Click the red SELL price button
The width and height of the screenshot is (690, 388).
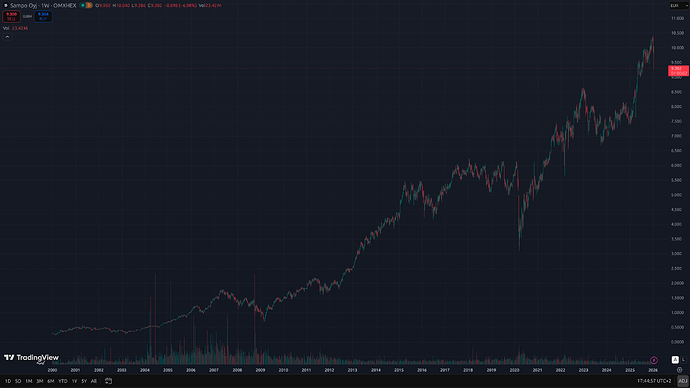pos(11,16)
